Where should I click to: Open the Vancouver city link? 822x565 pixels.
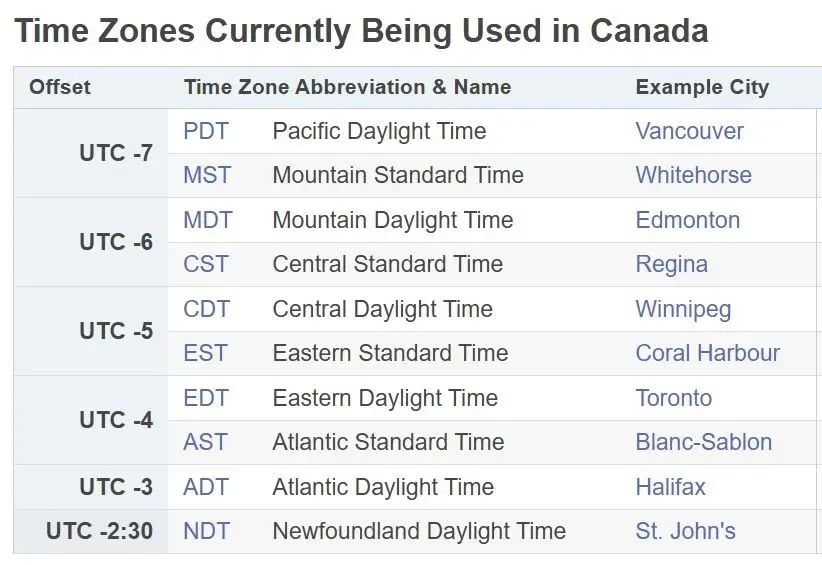tap(689, 131)
